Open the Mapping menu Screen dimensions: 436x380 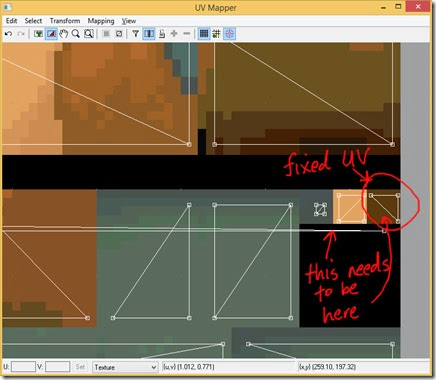[x=101, y=21]
